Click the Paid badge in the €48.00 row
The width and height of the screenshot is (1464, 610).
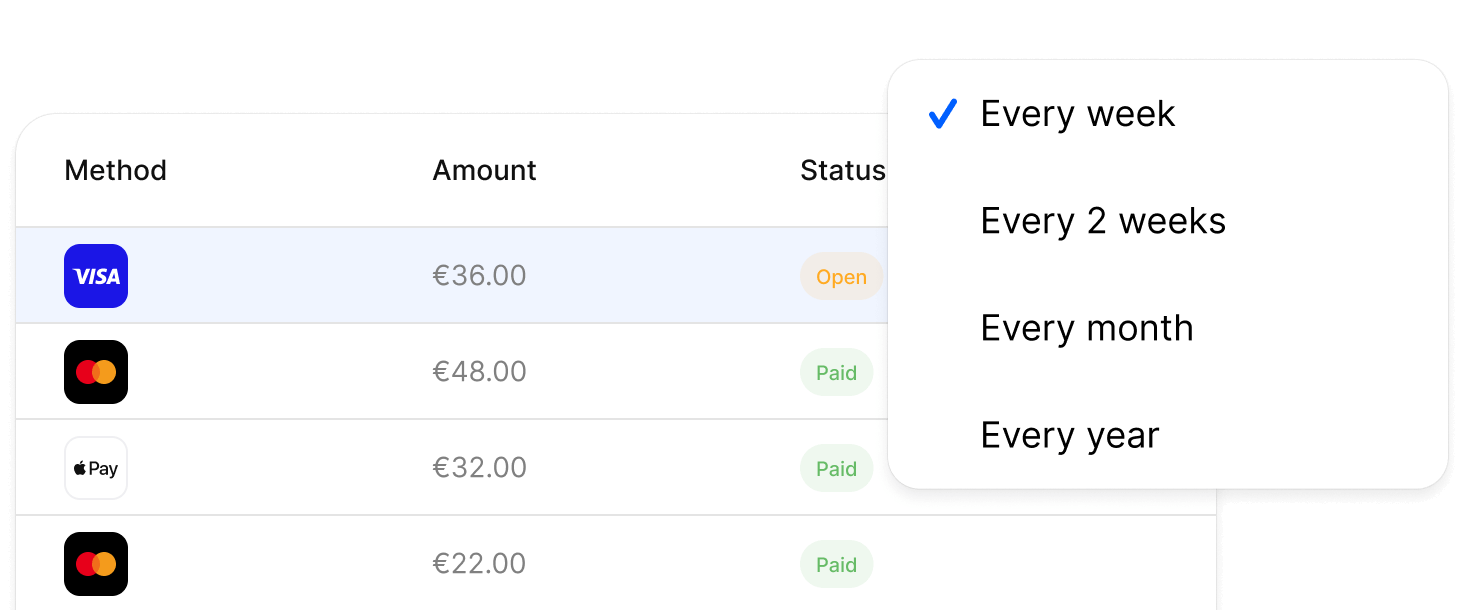click(x=836, y=373)
